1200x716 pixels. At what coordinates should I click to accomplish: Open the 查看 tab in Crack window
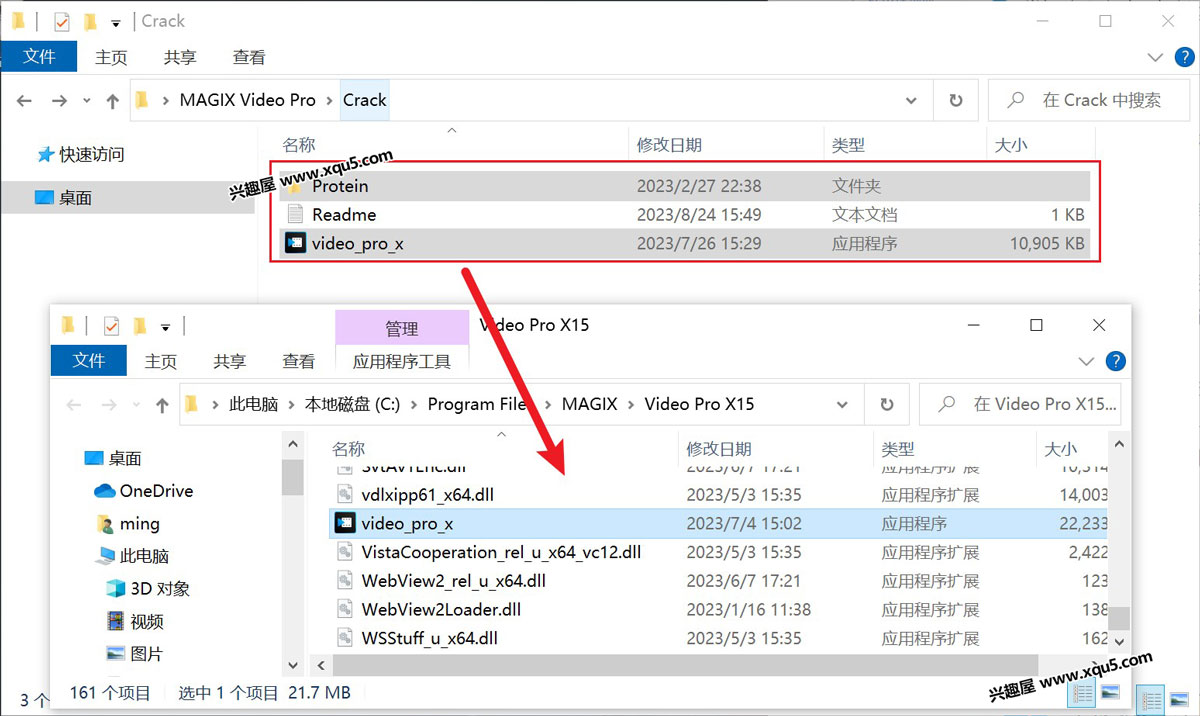[249, 58]
